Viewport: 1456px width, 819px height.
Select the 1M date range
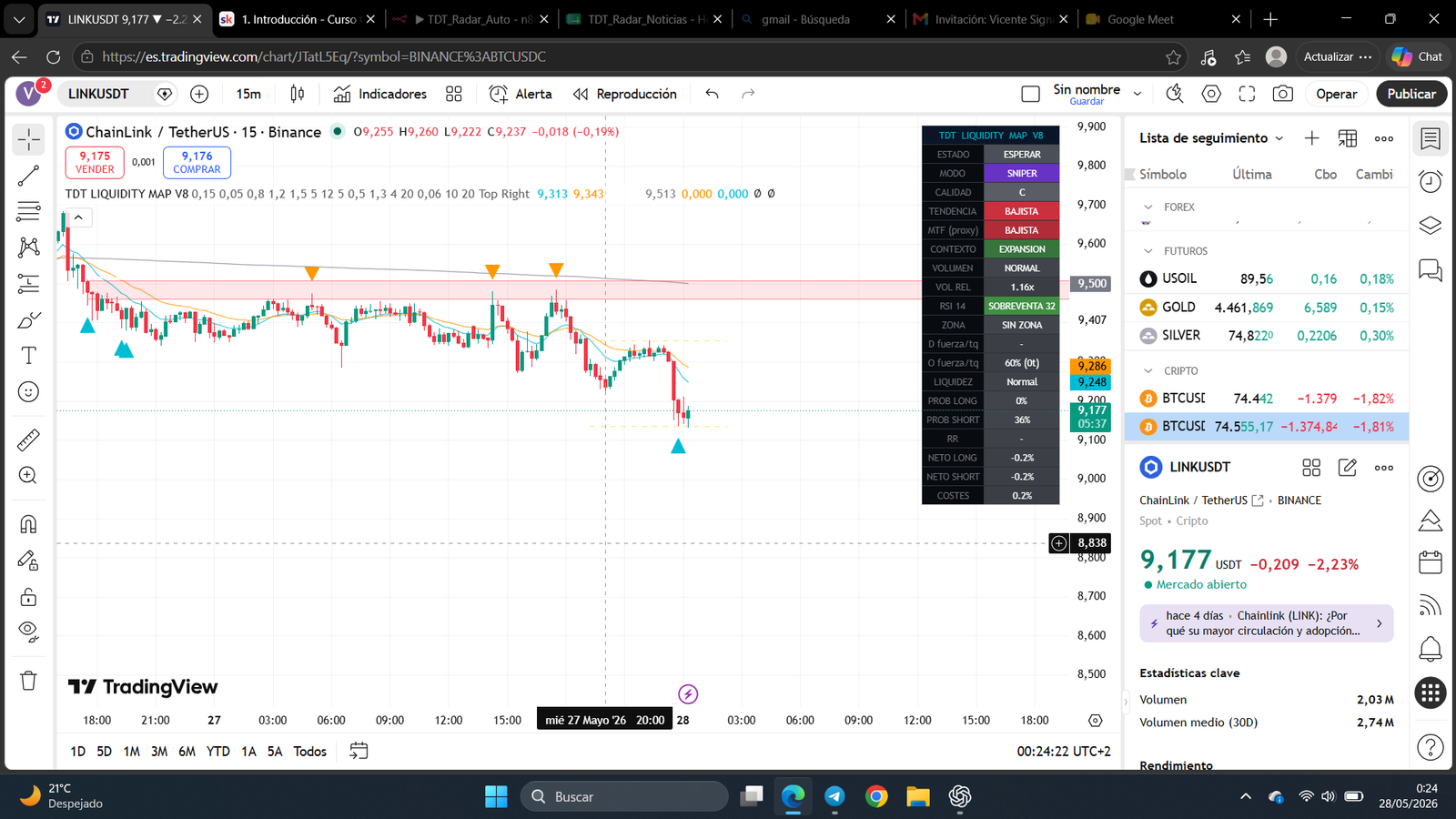[x=131, y=752]
